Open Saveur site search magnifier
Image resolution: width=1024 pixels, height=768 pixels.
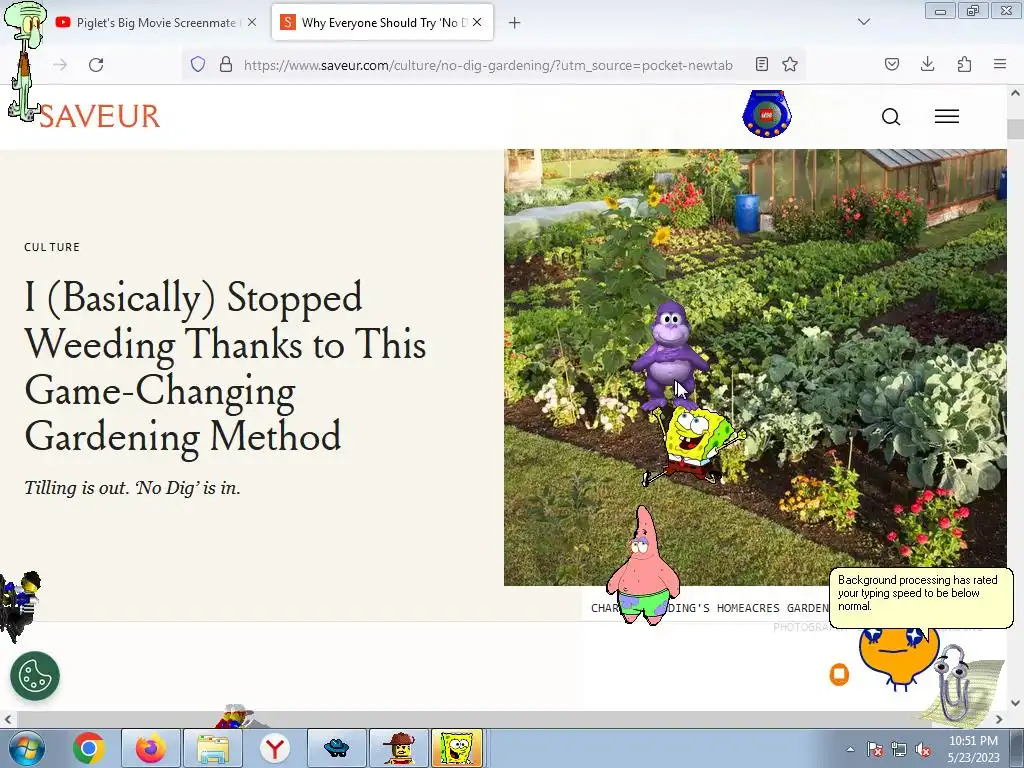891,117
